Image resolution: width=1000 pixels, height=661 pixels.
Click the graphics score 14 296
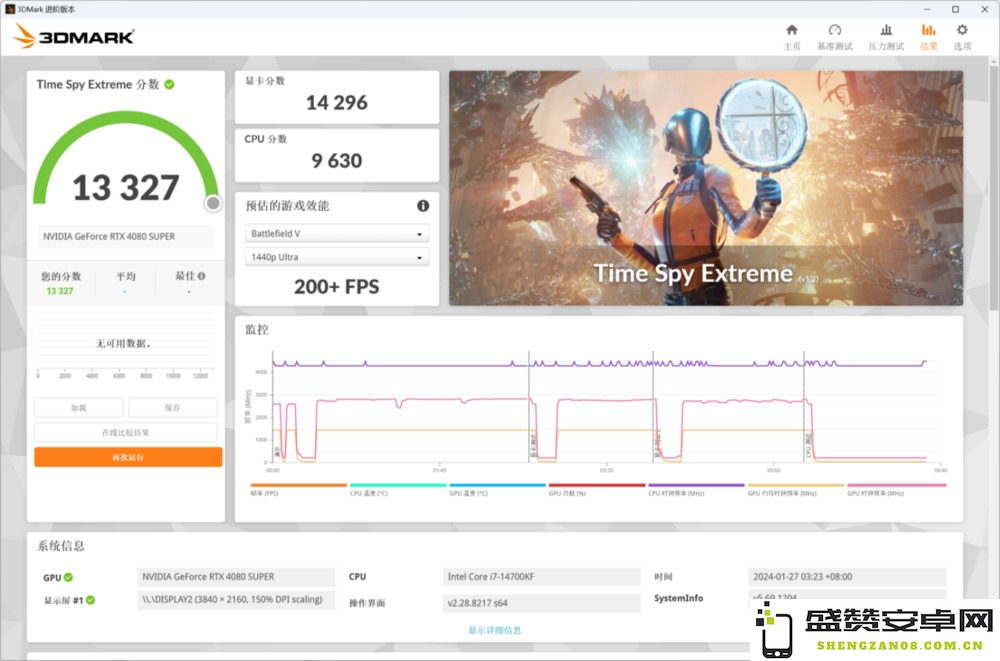[x=337, y=103]
